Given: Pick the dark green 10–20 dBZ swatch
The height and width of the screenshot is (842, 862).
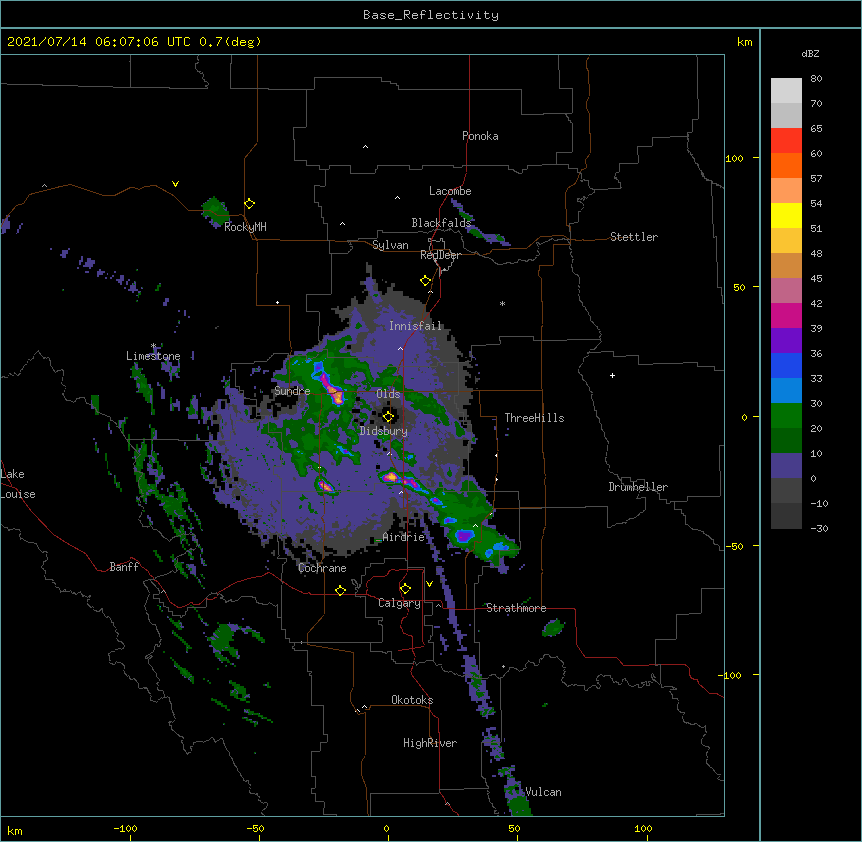Looking at the screenshot, I should coord(786,441).
